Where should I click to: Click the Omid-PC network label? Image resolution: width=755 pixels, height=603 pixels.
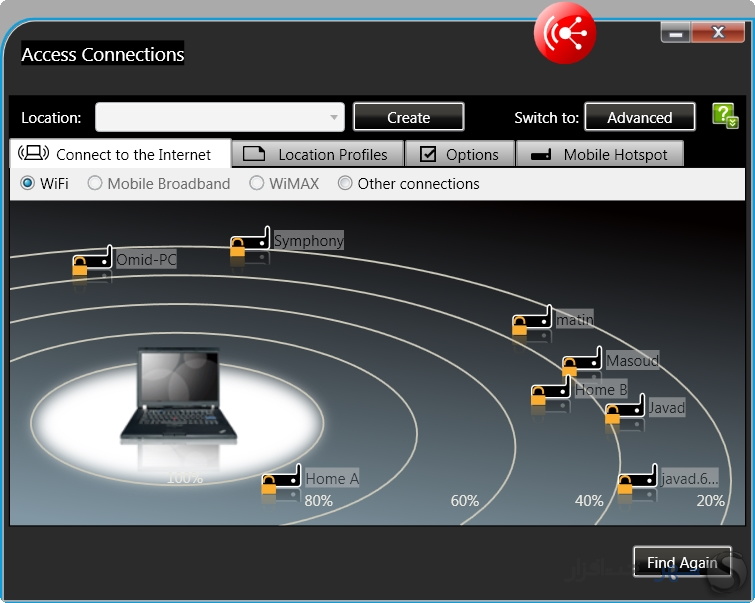[146, 260]
